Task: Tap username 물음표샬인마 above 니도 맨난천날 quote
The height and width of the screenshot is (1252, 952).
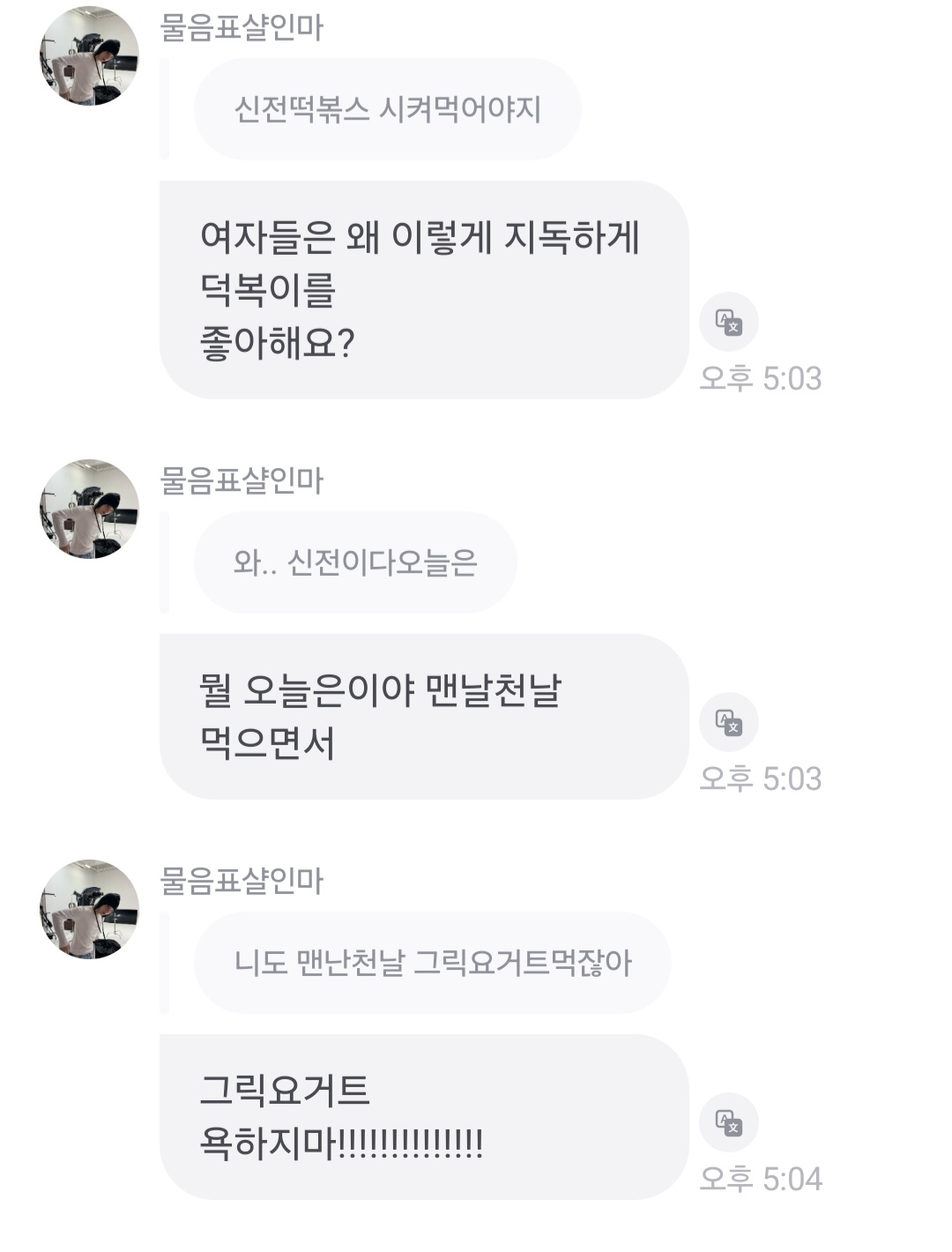Action: coord(242,881)
